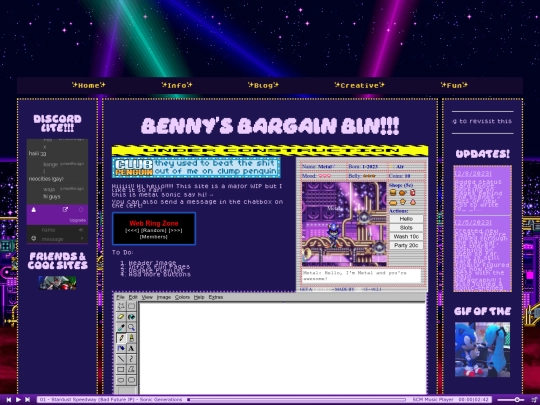This screenshot has height=405, width=540.
Task: Skip to next track in music player
Action: point(28,399)
